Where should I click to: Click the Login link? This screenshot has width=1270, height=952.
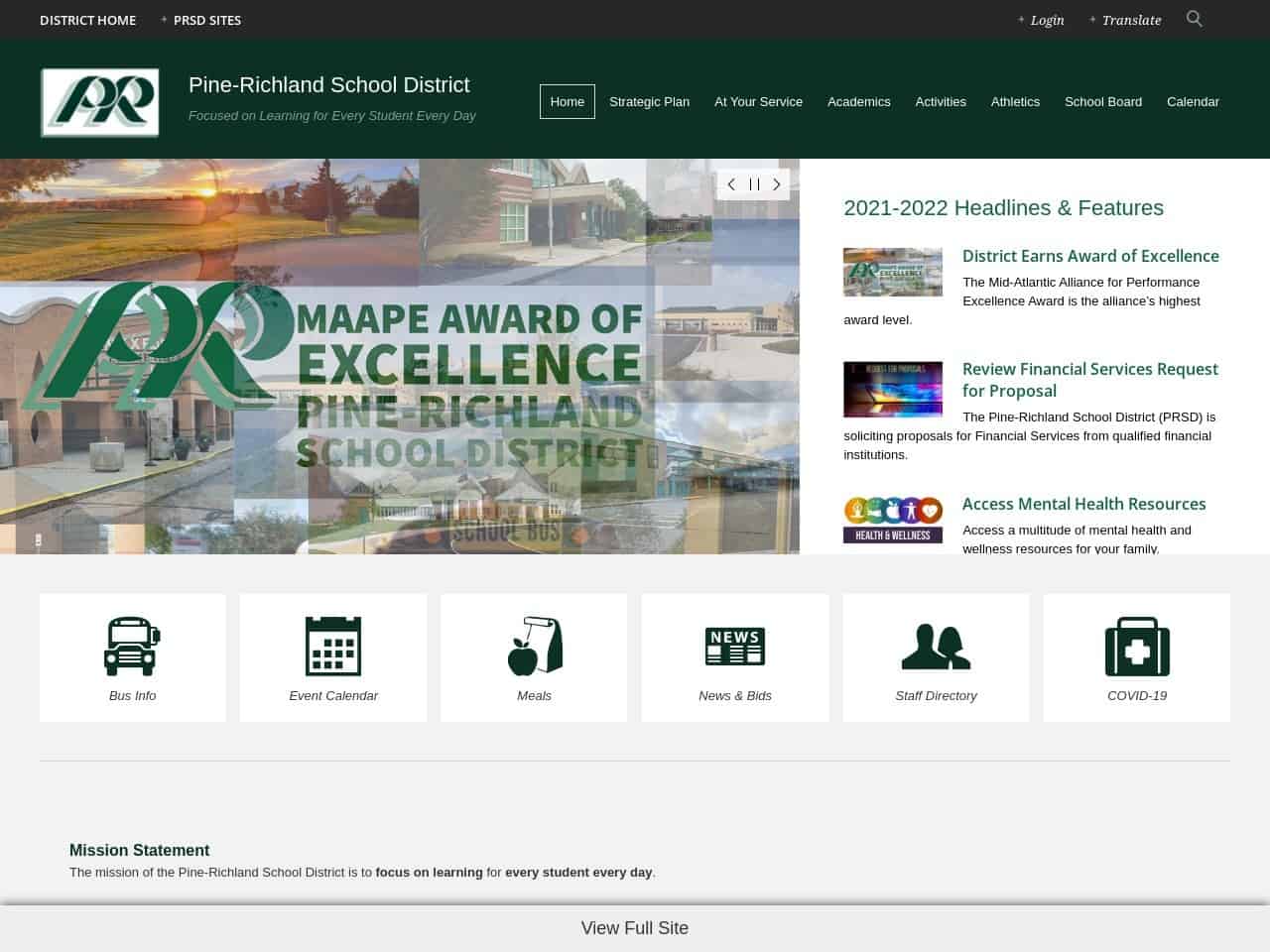pyautogui.click(x=1047, y=20)
